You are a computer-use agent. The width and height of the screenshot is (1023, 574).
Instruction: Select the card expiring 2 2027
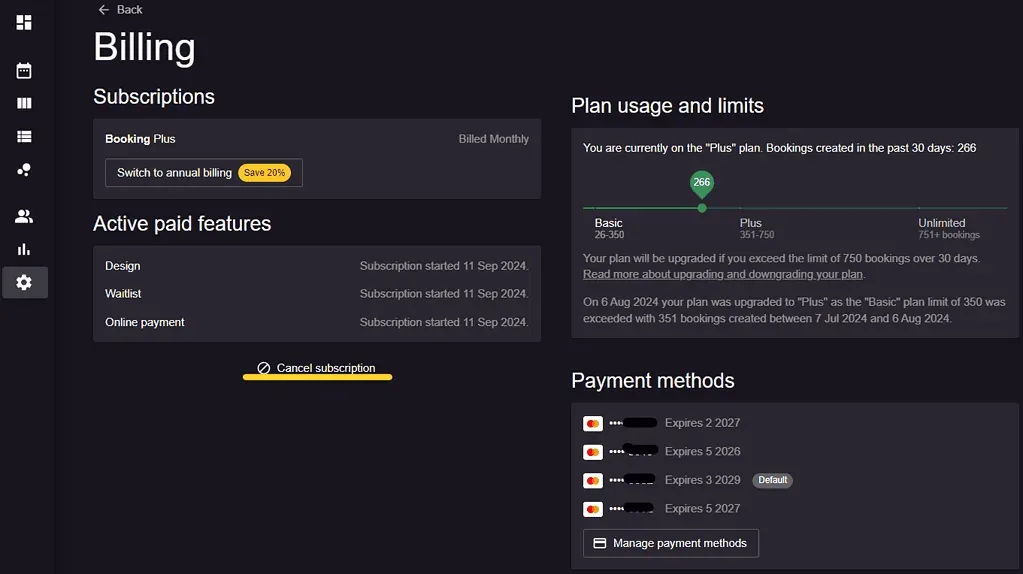click(x=662, y=423)
